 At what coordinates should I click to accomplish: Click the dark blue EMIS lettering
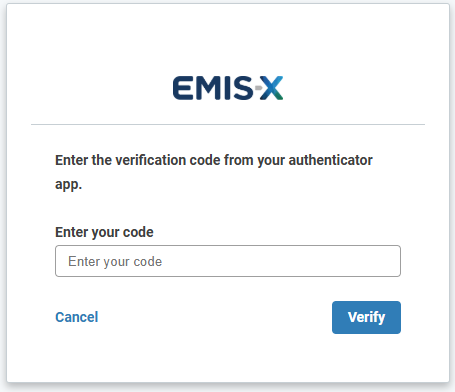click(x=213, y=88)
